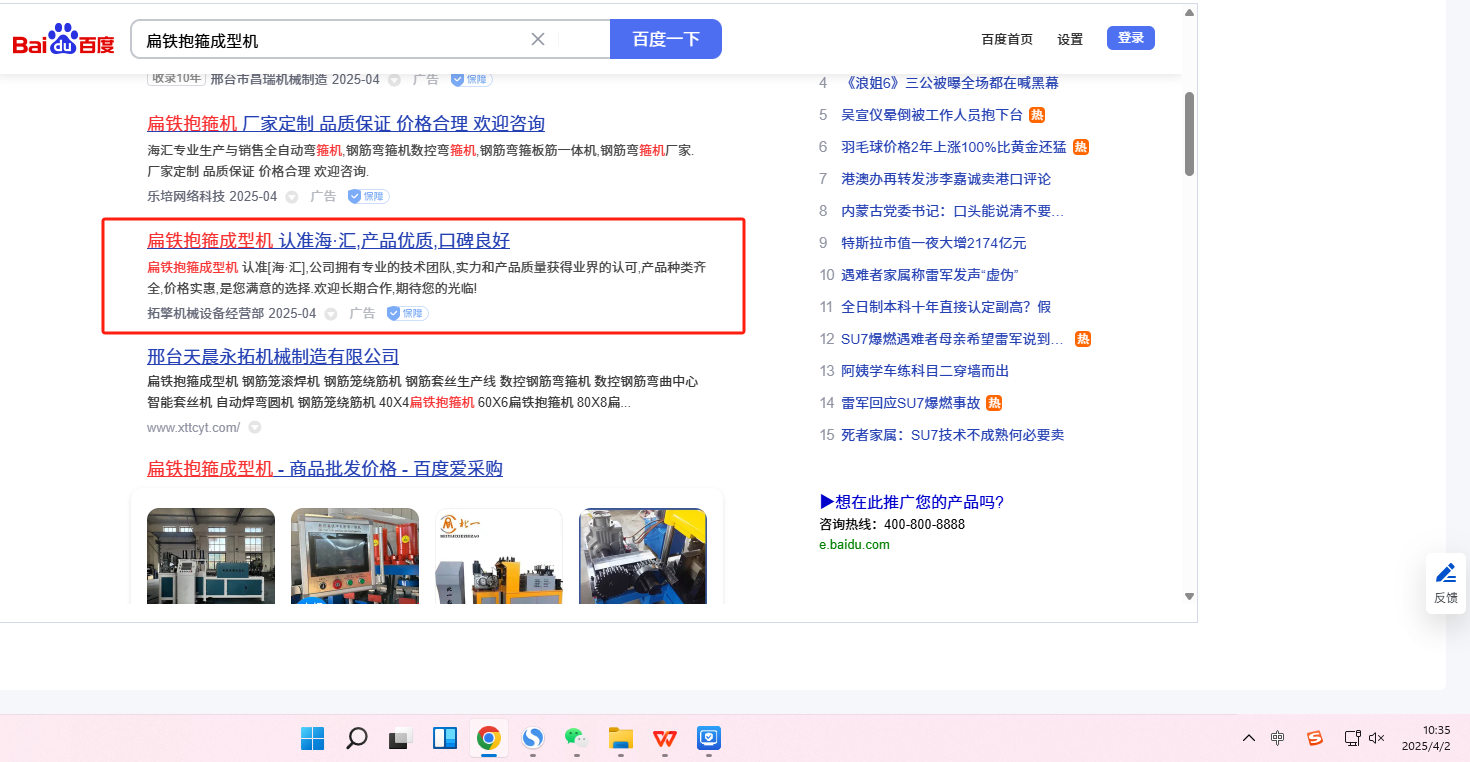
Task: Open Sogou browser icon in the taskbar
Action: click(x=533, y=738)
